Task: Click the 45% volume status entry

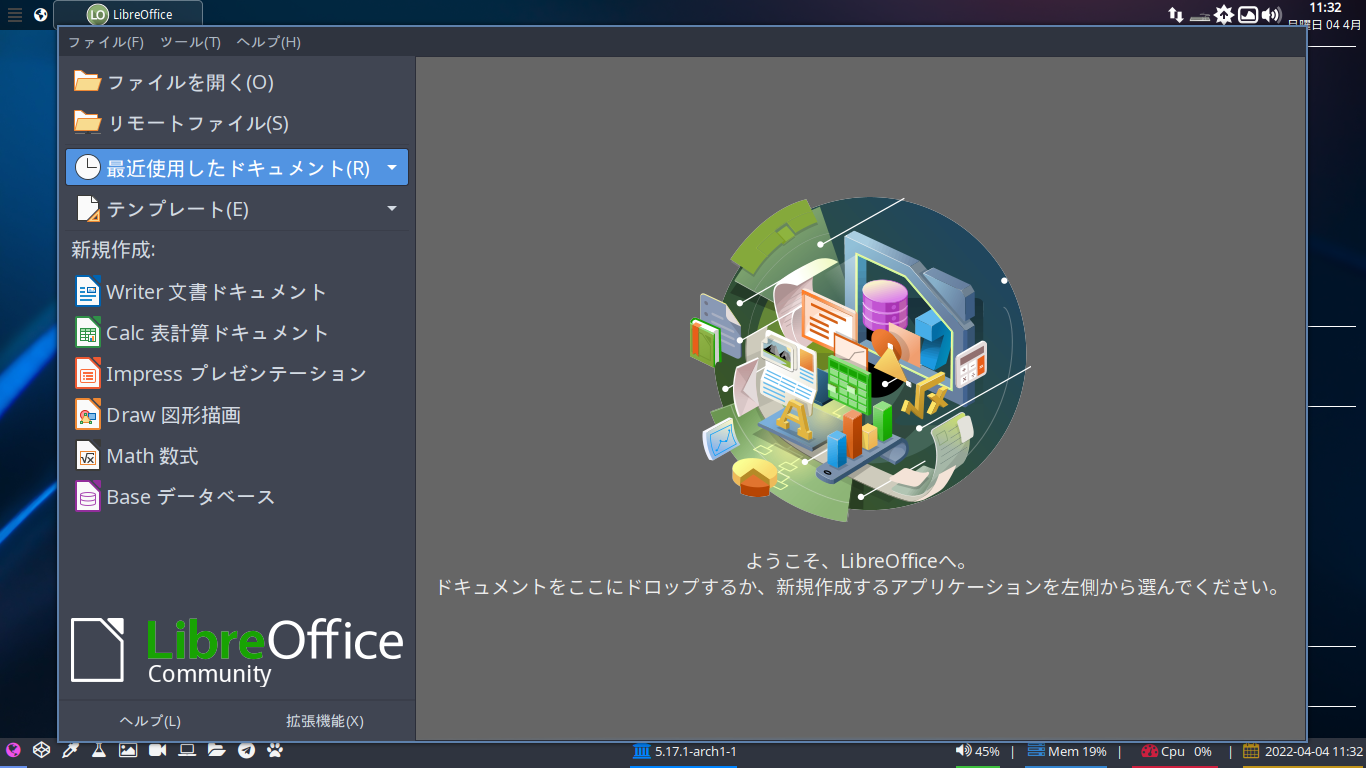Action: click(x=978, y=751)
